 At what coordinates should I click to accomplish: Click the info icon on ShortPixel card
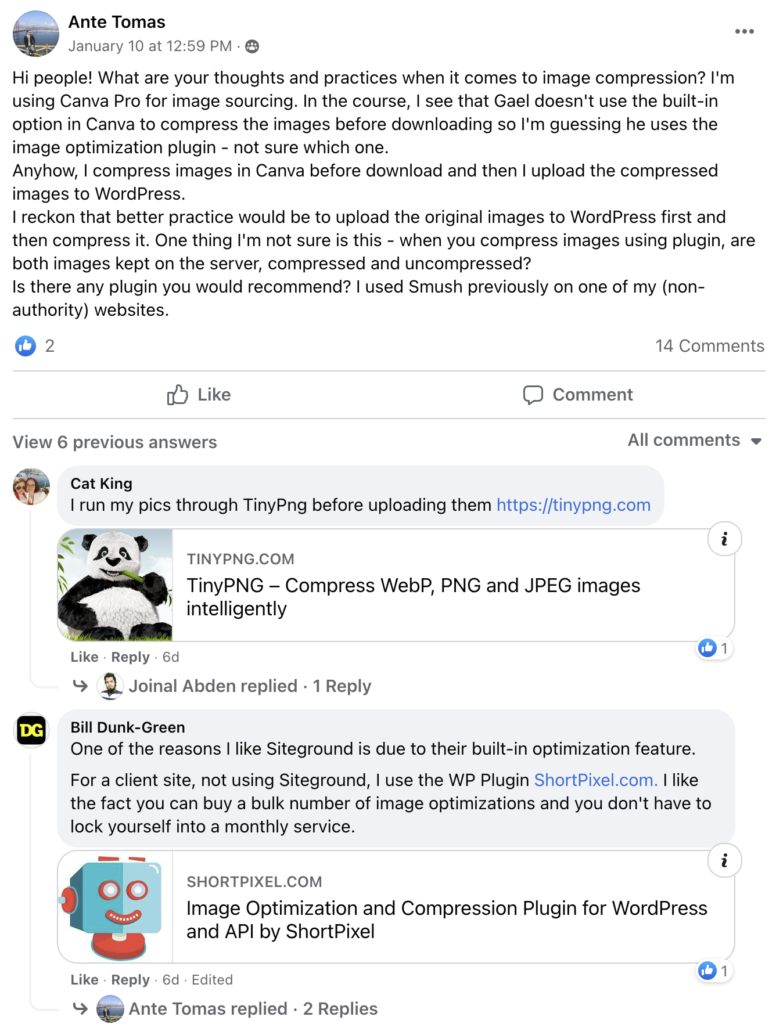coord(724,861)
